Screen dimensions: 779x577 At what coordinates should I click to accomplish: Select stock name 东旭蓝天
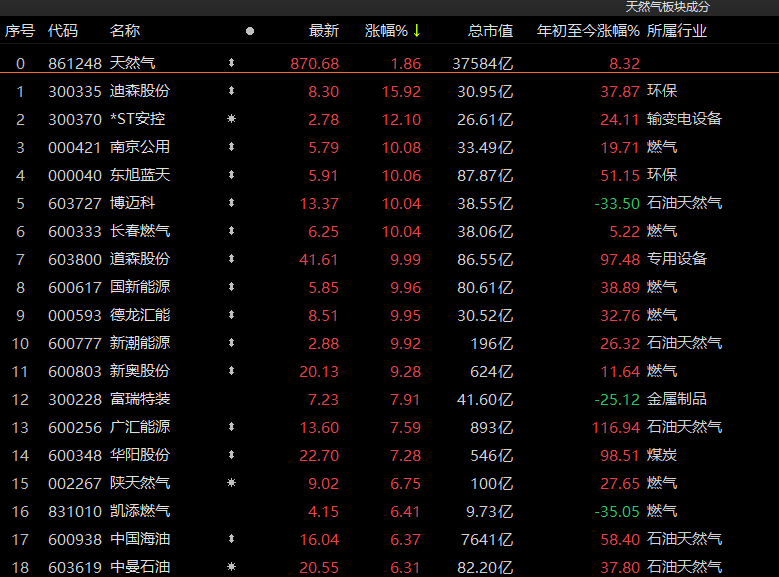click(140, 175)
